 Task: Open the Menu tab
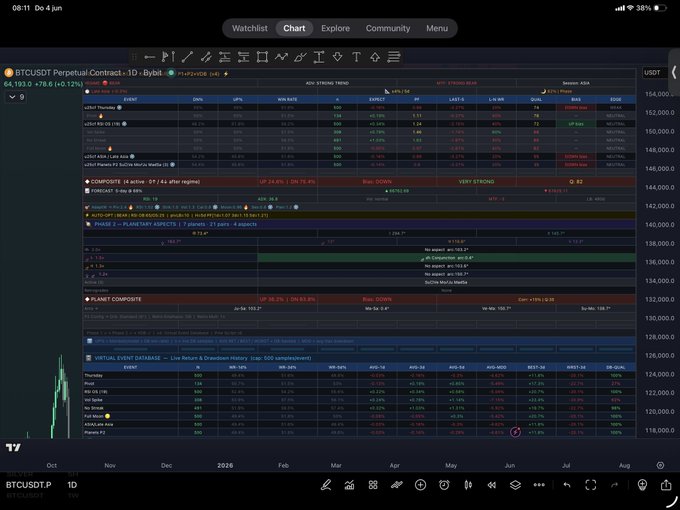(437, 28)
